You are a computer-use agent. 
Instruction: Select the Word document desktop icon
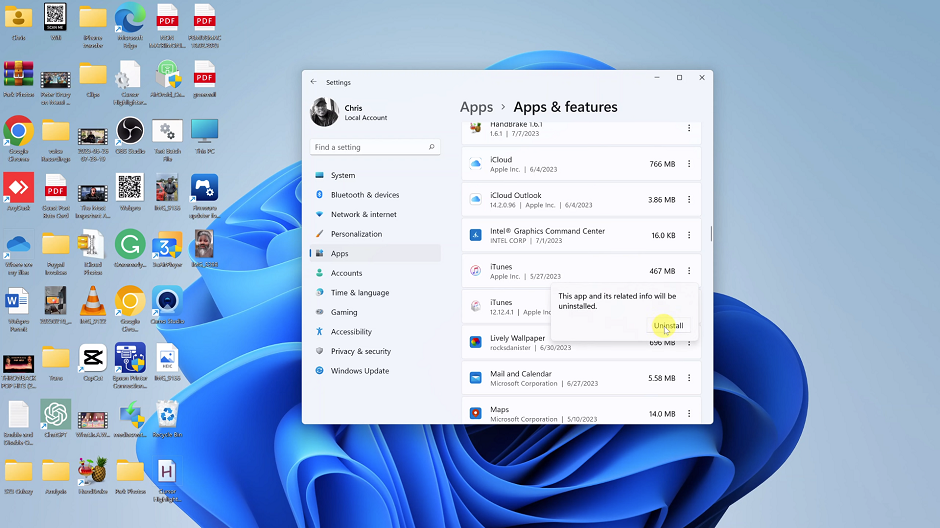19,309
